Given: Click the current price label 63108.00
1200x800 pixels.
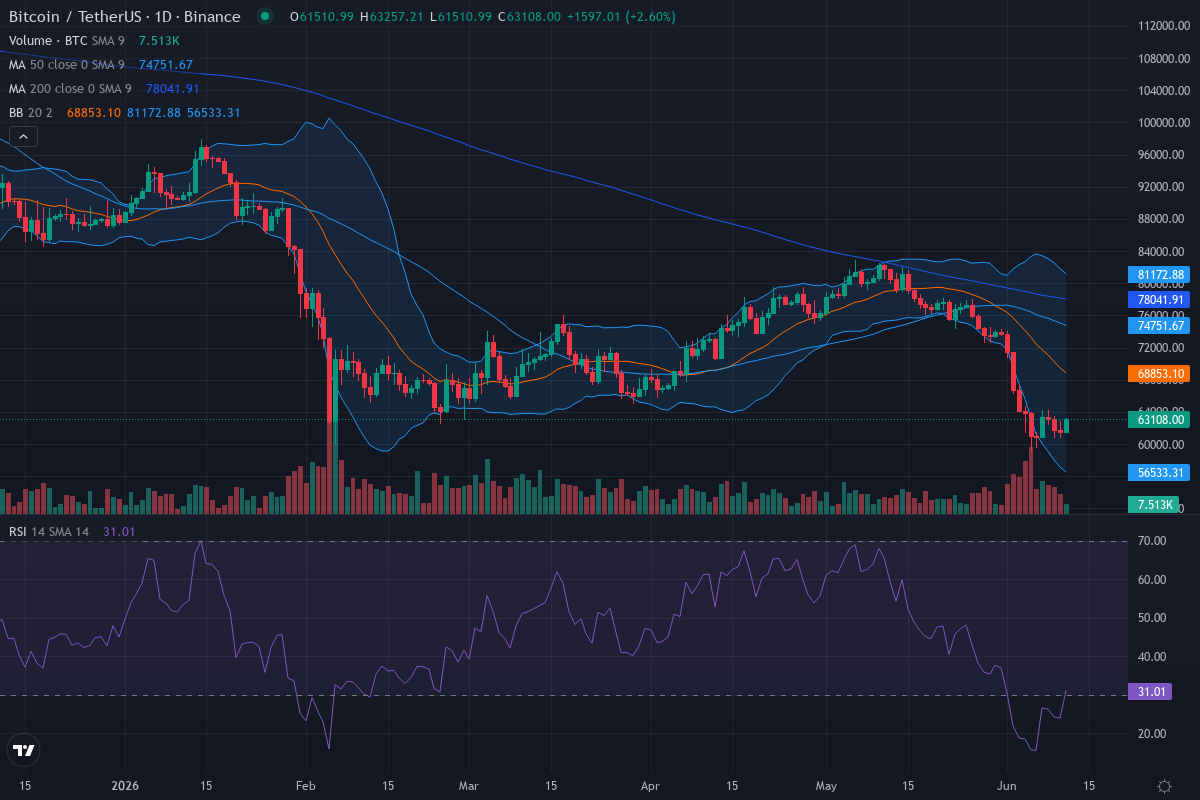Looking at the screenshot, I should (1160, 419).
